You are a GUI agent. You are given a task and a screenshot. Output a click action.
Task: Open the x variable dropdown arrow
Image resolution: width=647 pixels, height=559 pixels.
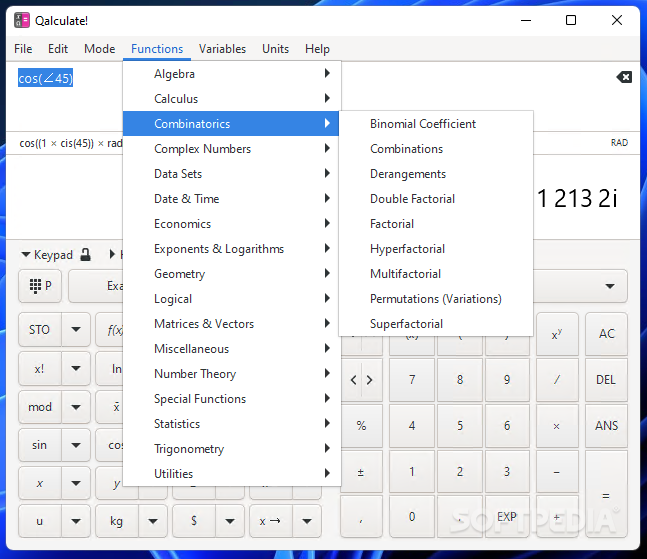(76, 483)
